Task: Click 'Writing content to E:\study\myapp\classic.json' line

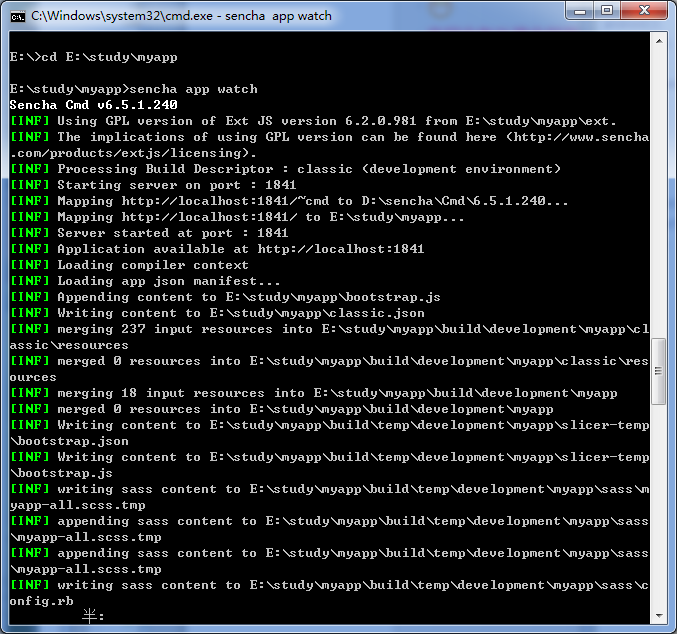Action: tap(217, 313)
